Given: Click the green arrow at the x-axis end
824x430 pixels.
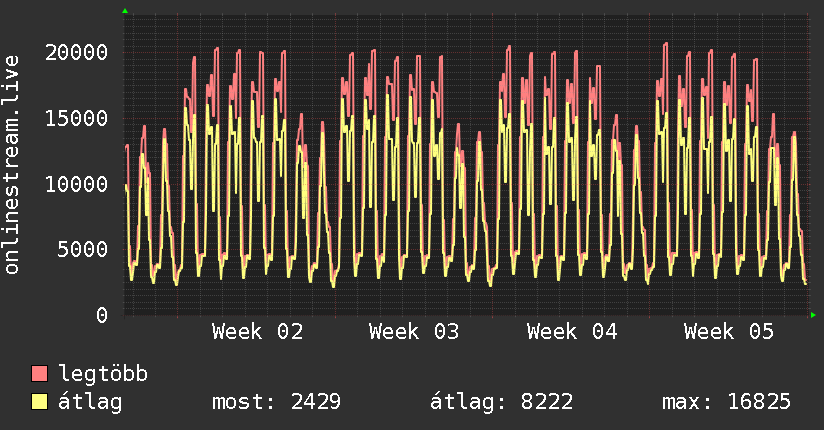Looking at the screenshot, I should click(813, 315).
